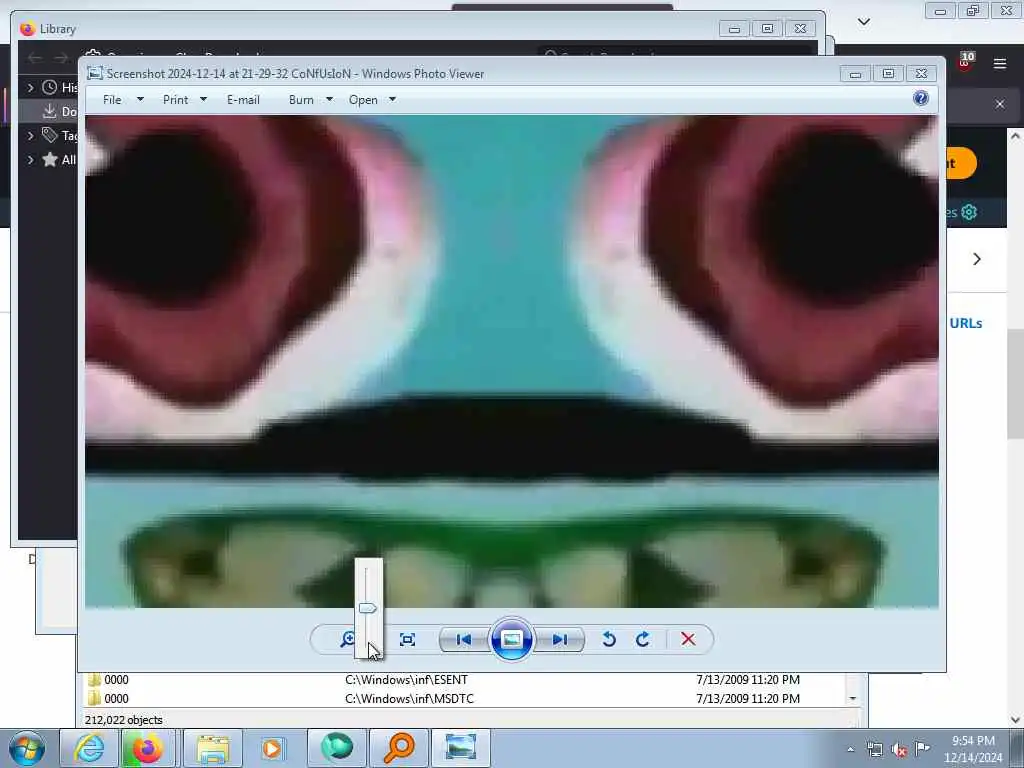This screenshot has height=768, width=1024.
Task: Expand All Bookmarks in Library sidebar
Action: click(x=31, y=159)
